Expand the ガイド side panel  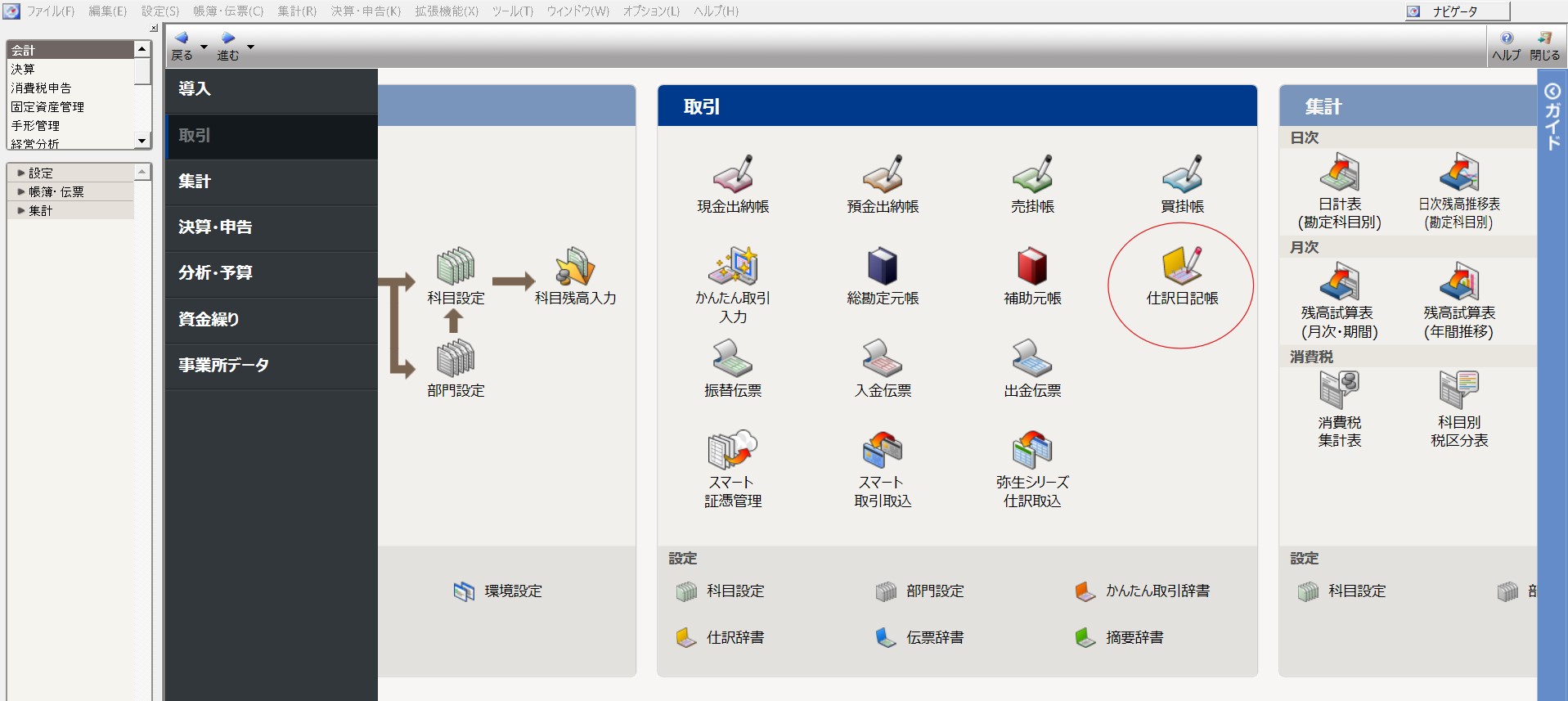[1552, 116]
